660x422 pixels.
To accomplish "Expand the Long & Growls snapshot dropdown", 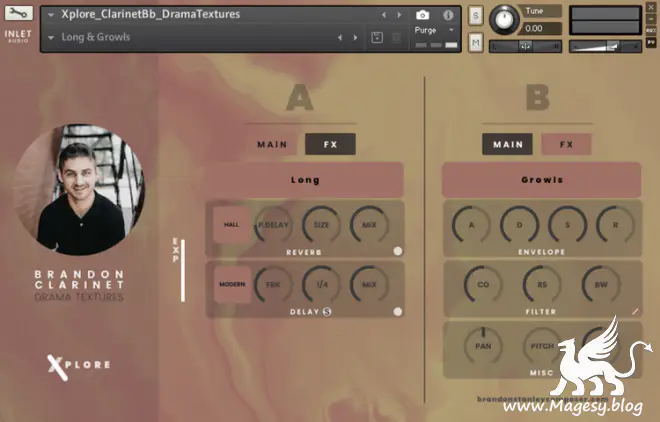I will click(51, 38).
